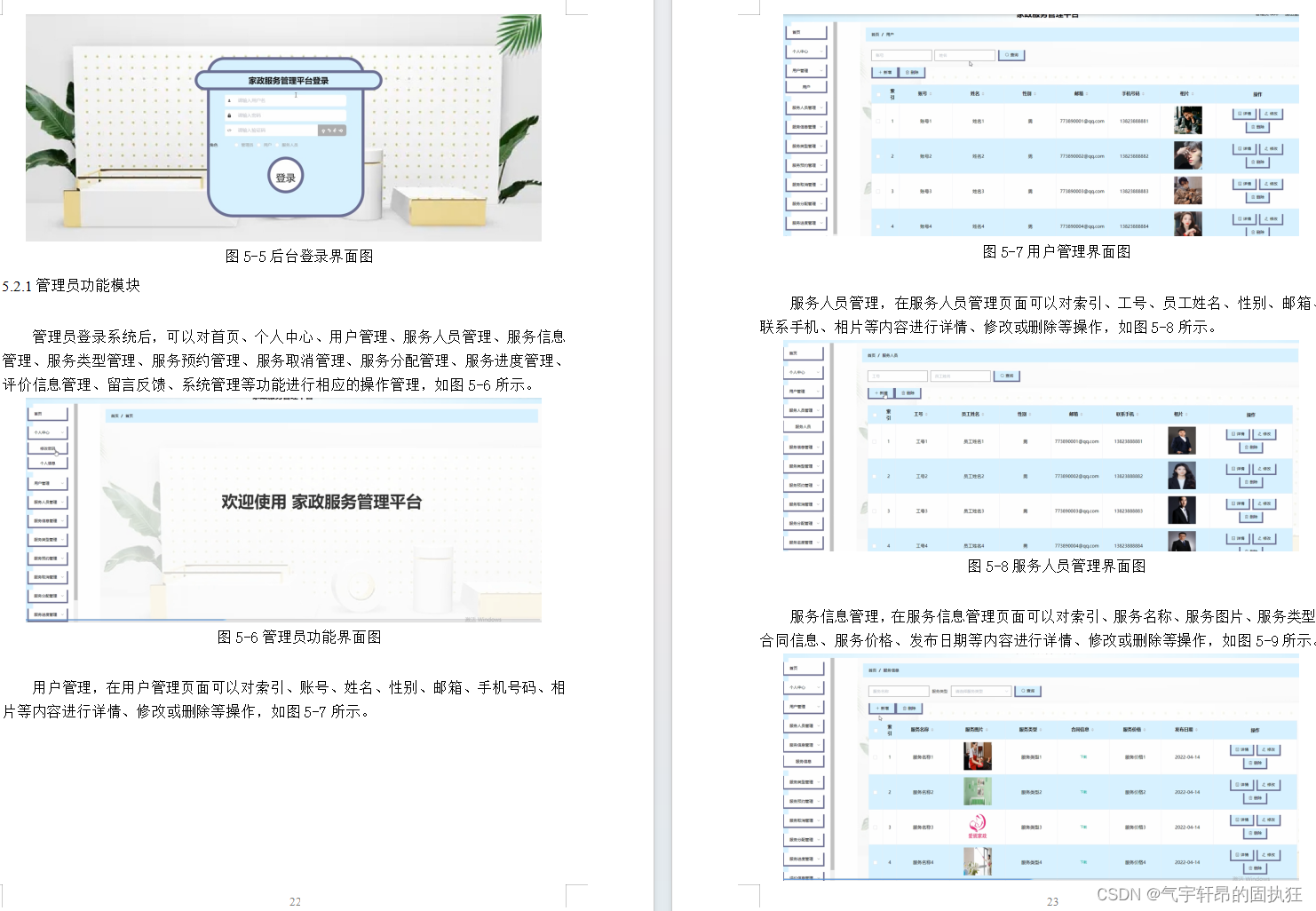Click 详情 for the 账号1 row
1316x911 pixels.
(x=1244, y=114)
